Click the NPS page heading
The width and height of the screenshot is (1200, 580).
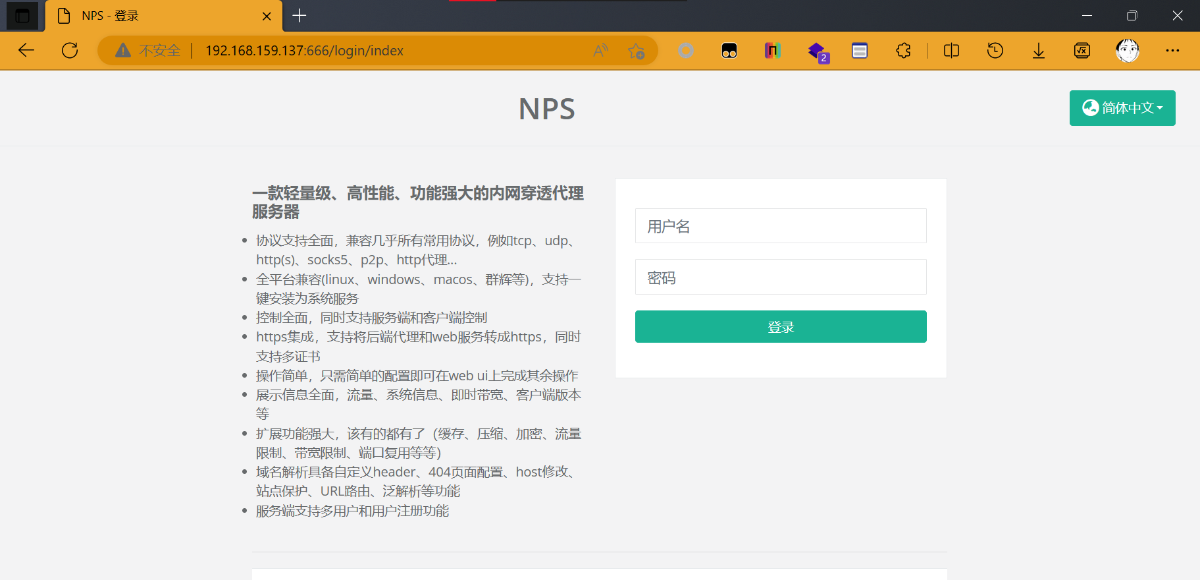click(x=547, y=108)
